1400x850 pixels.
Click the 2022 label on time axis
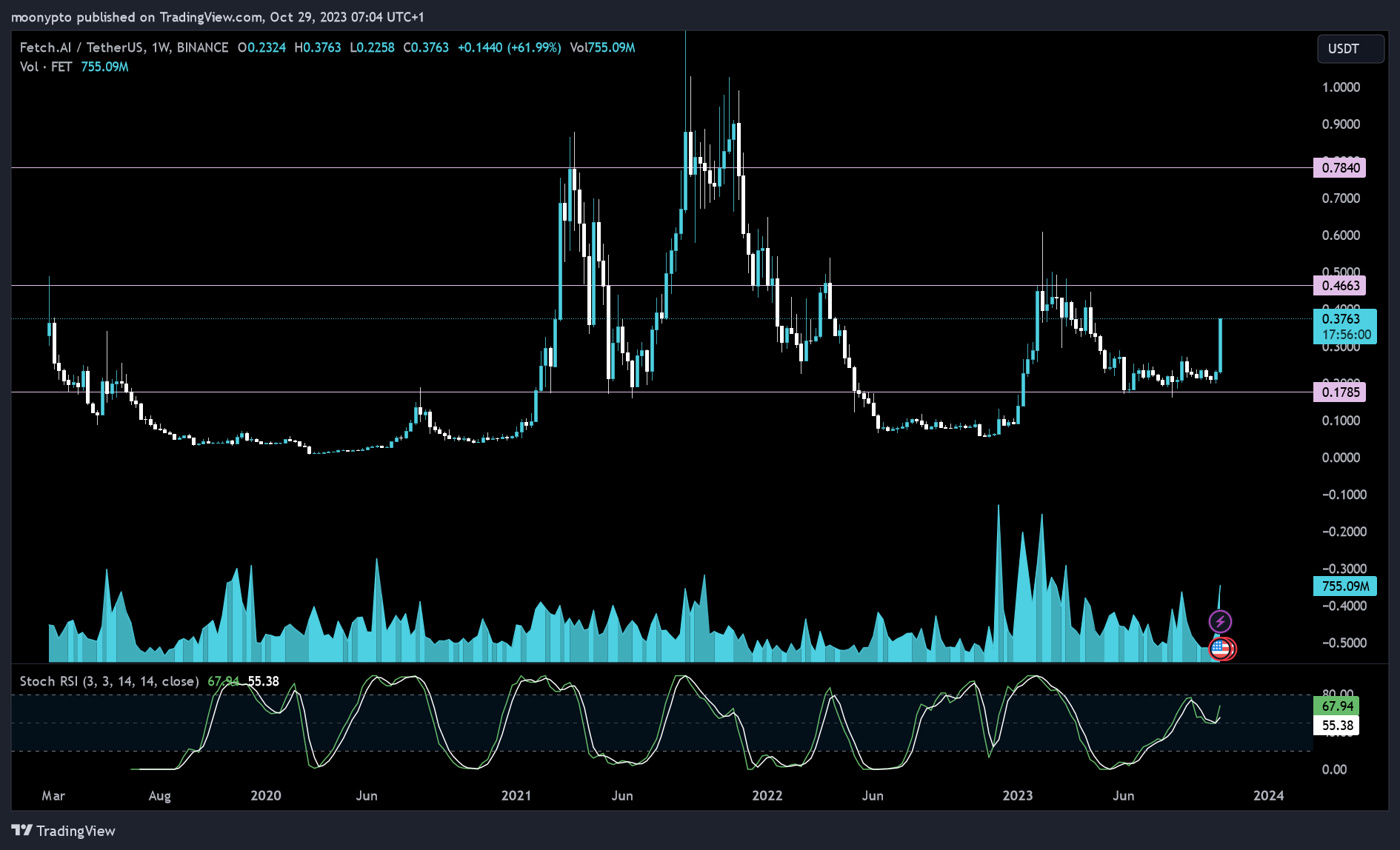pos(767,795)
